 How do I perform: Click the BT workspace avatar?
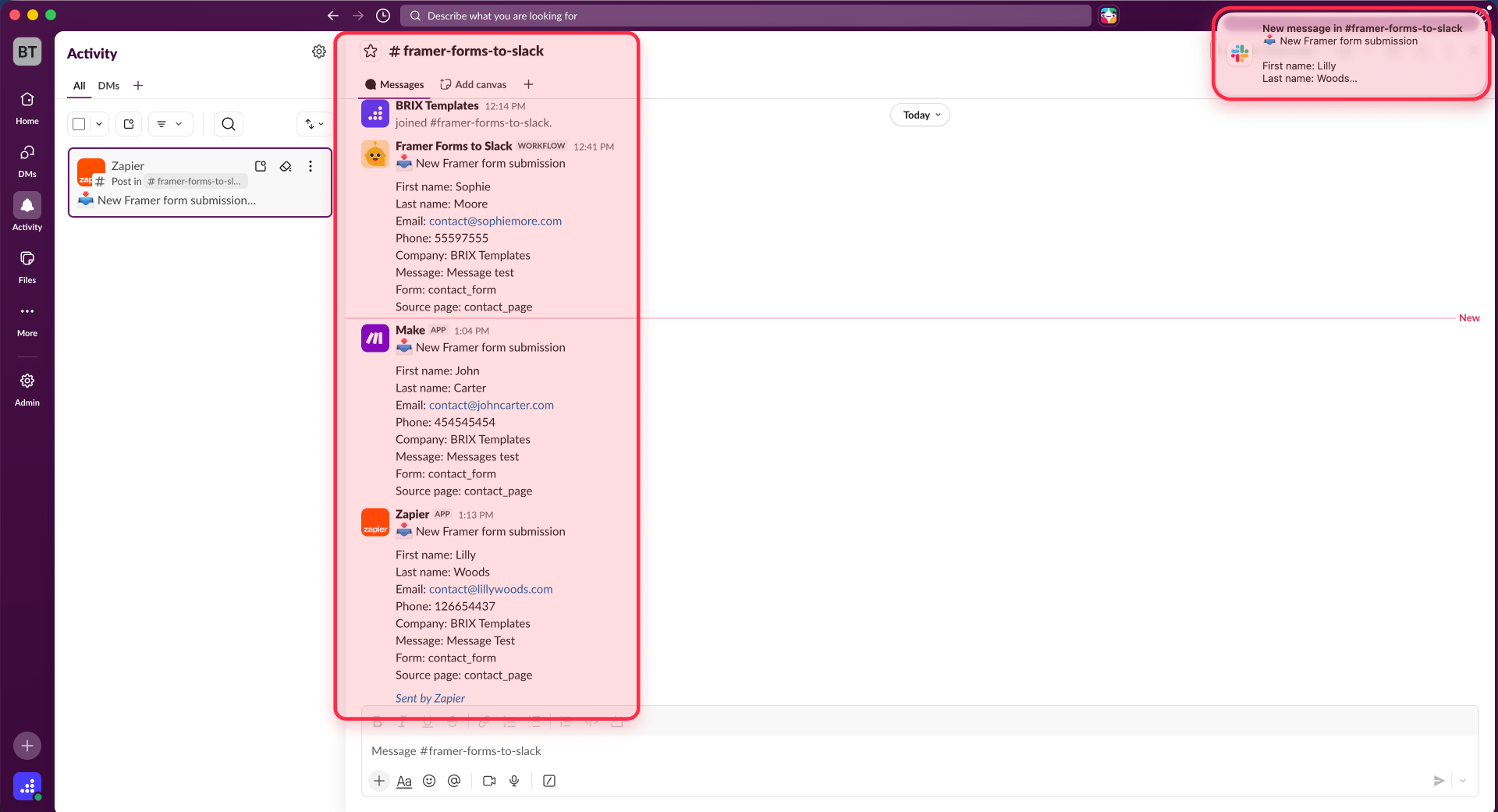(27, 51)
